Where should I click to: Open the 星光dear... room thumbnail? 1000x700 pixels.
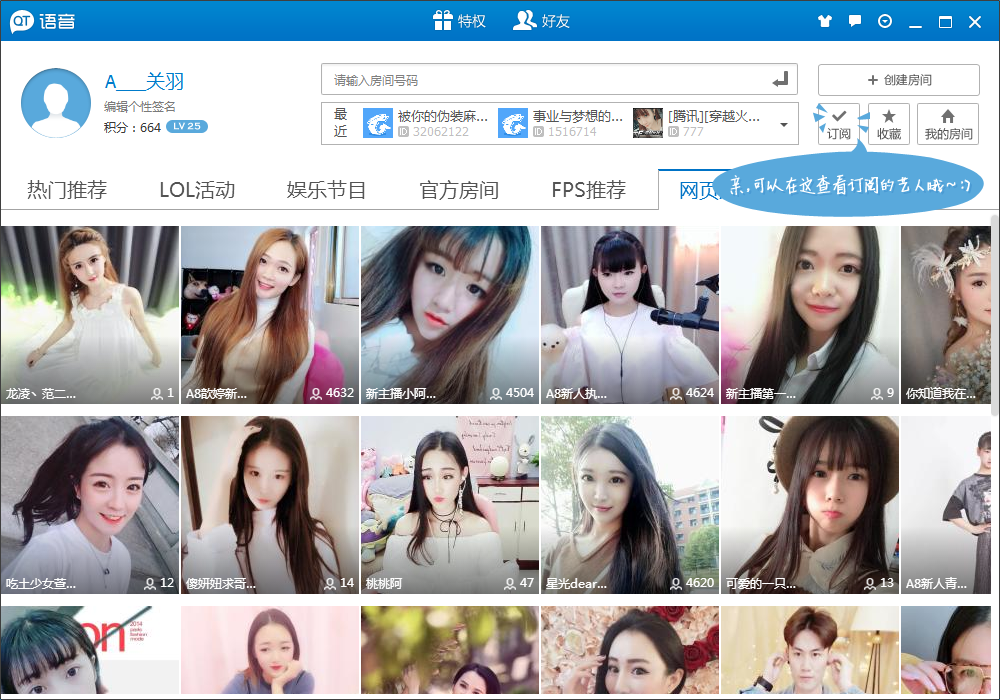pyautogui.click(x=630, y=505)
